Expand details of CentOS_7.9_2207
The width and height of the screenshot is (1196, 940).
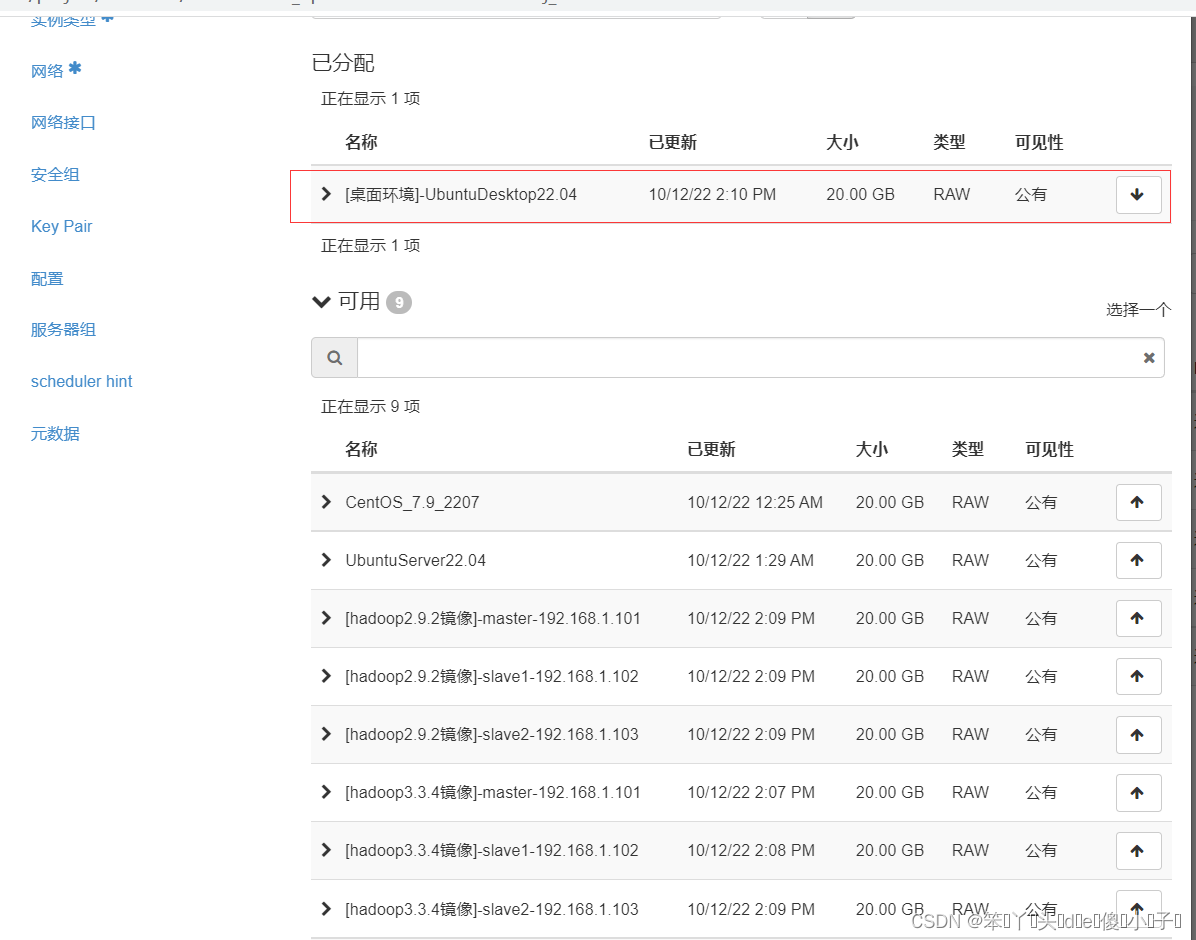point(325,502)
